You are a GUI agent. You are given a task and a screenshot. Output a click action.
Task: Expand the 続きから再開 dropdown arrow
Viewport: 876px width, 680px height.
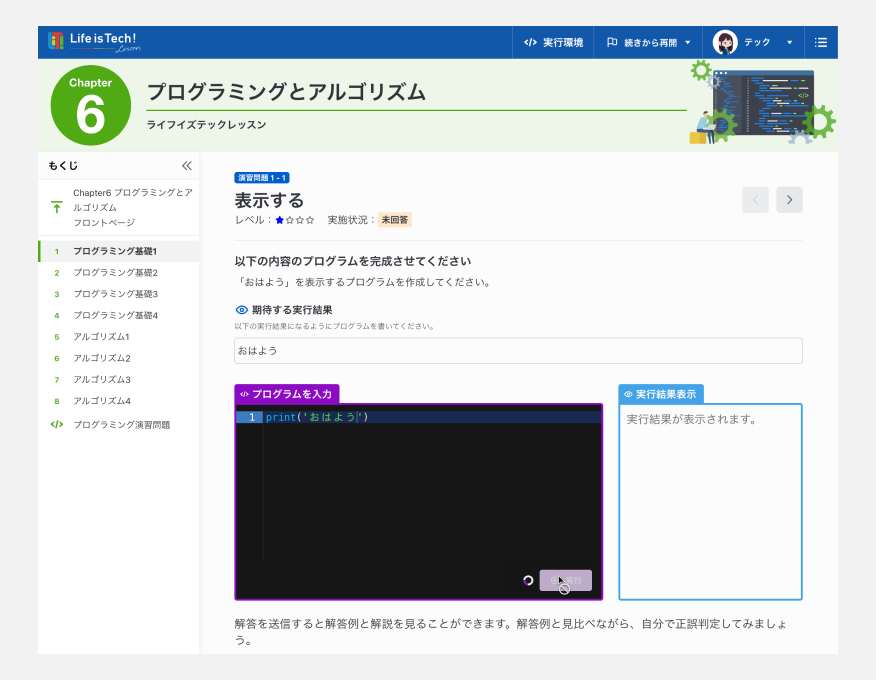click(688, 42)
